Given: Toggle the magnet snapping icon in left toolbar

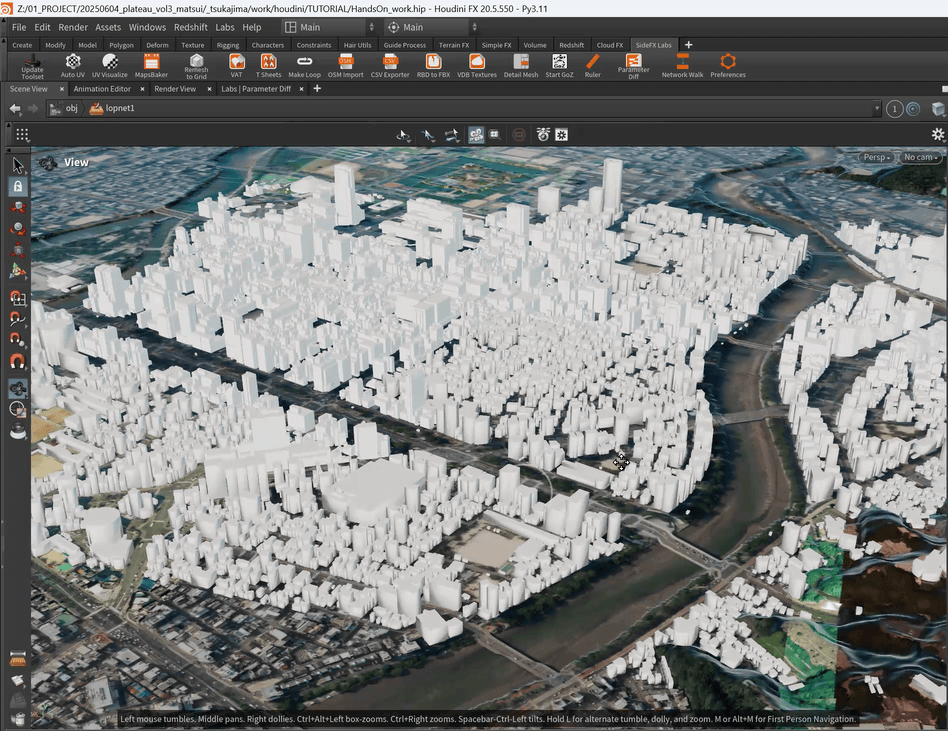Looking at the screenshot, I should coord(17,363).
